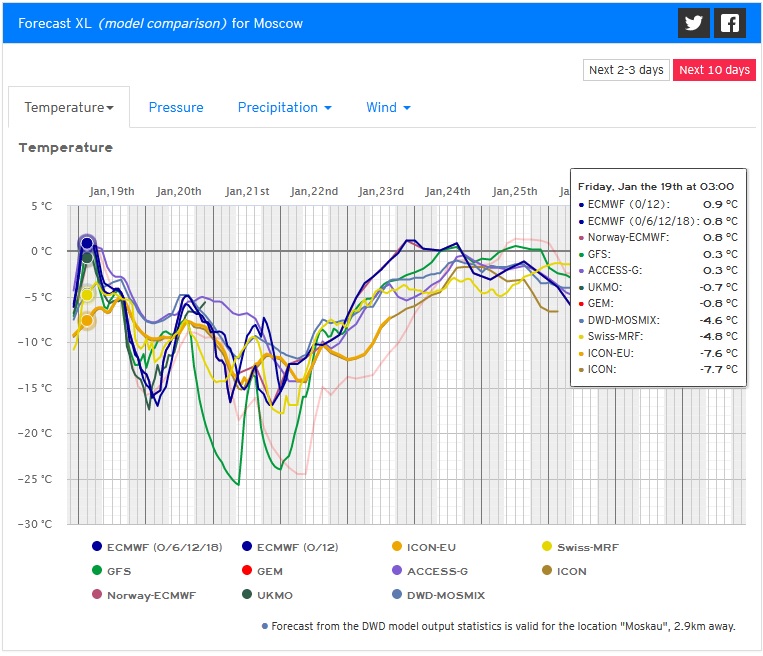Click the UKMO -0.7 °C tooltip row
Image resolution: width=763 pixels, height=656 pixels.
[658, 287]
